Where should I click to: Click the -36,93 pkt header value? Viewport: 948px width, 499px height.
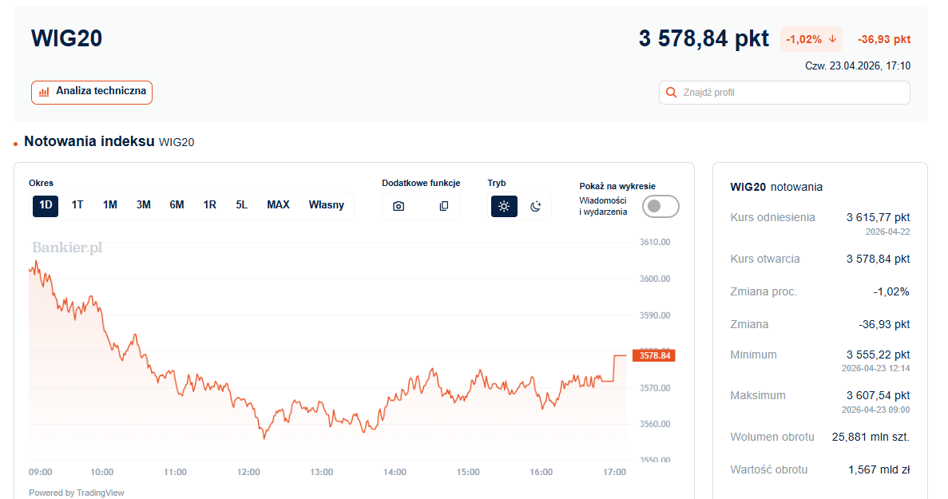(x=884, y=39)
